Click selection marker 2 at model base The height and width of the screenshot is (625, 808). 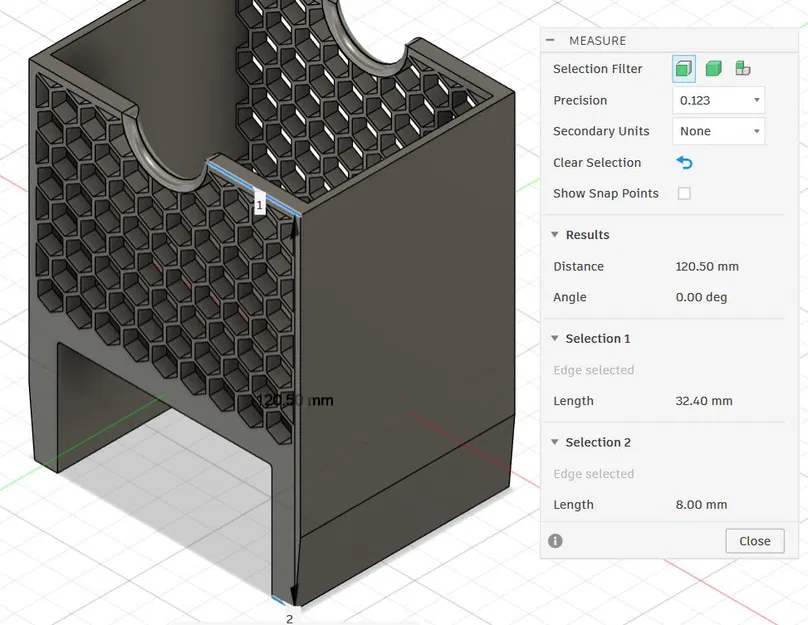(289, 618)
